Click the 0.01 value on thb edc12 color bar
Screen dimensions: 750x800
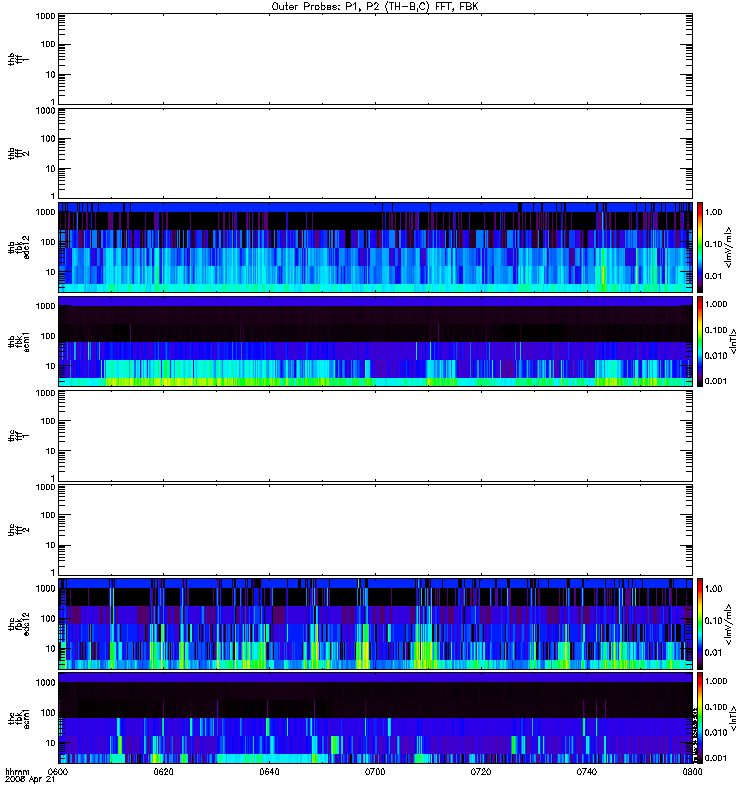[x=713, y=276]
